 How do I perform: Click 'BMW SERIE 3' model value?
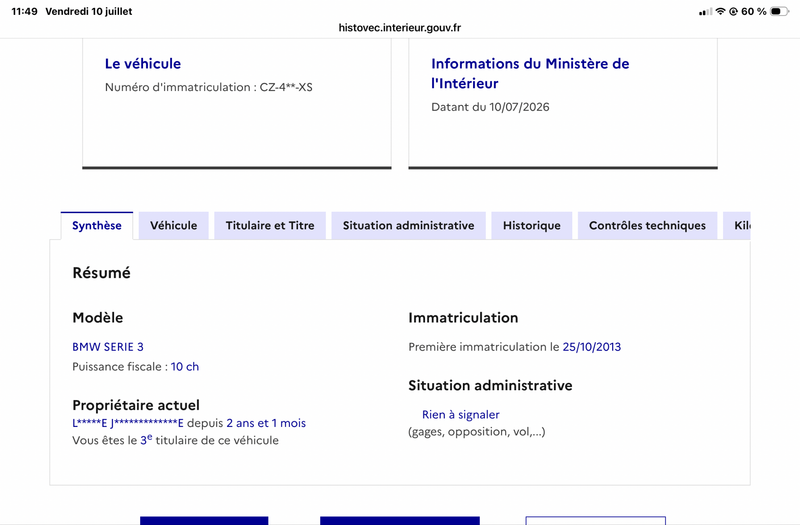point(108,347)
